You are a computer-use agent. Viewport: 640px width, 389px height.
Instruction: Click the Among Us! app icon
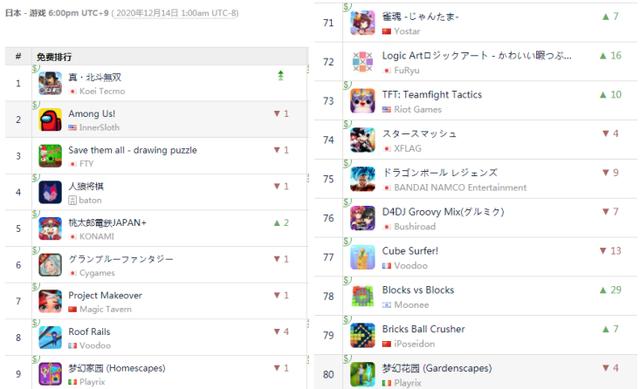point(50,120)
